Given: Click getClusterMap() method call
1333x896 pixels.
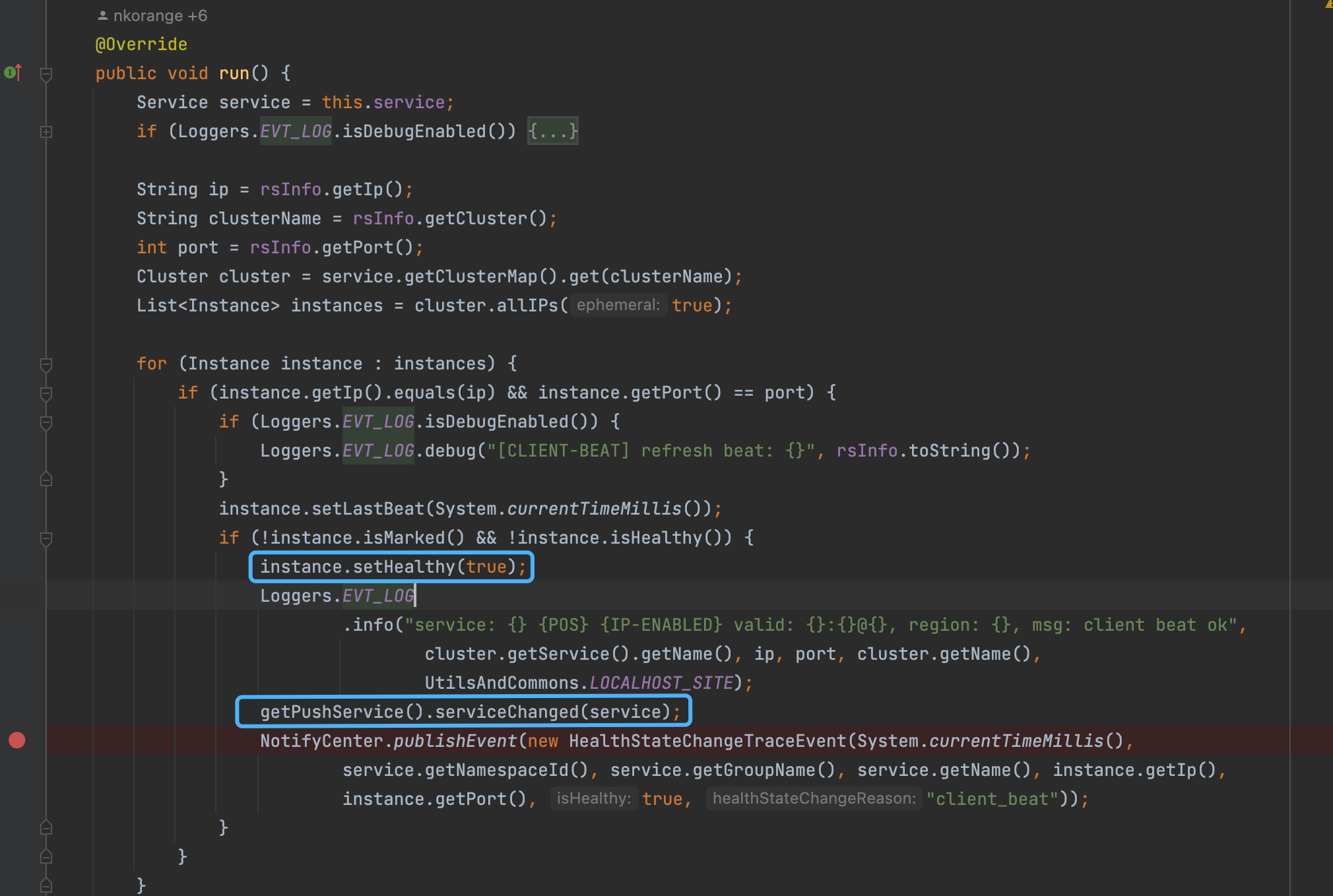Looking at the screenshot, I should tap(481, 276).
